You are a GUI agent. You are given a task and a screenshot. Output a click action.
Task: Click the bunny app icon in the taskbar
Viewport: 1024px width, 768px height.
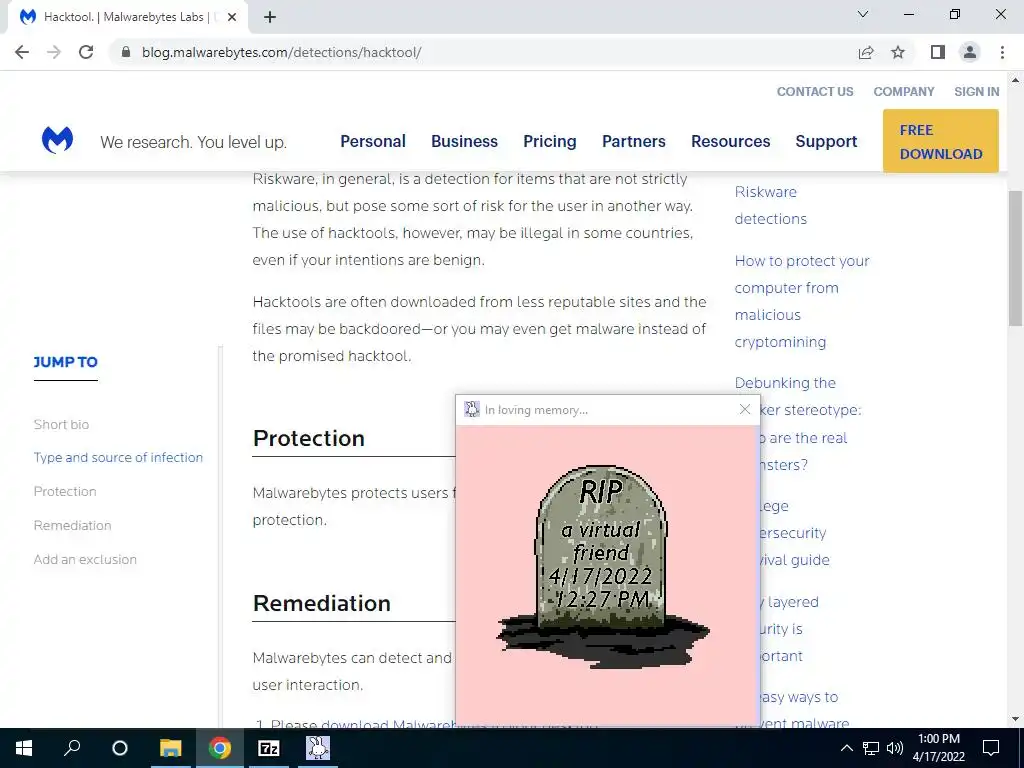[x=317, y=748]
